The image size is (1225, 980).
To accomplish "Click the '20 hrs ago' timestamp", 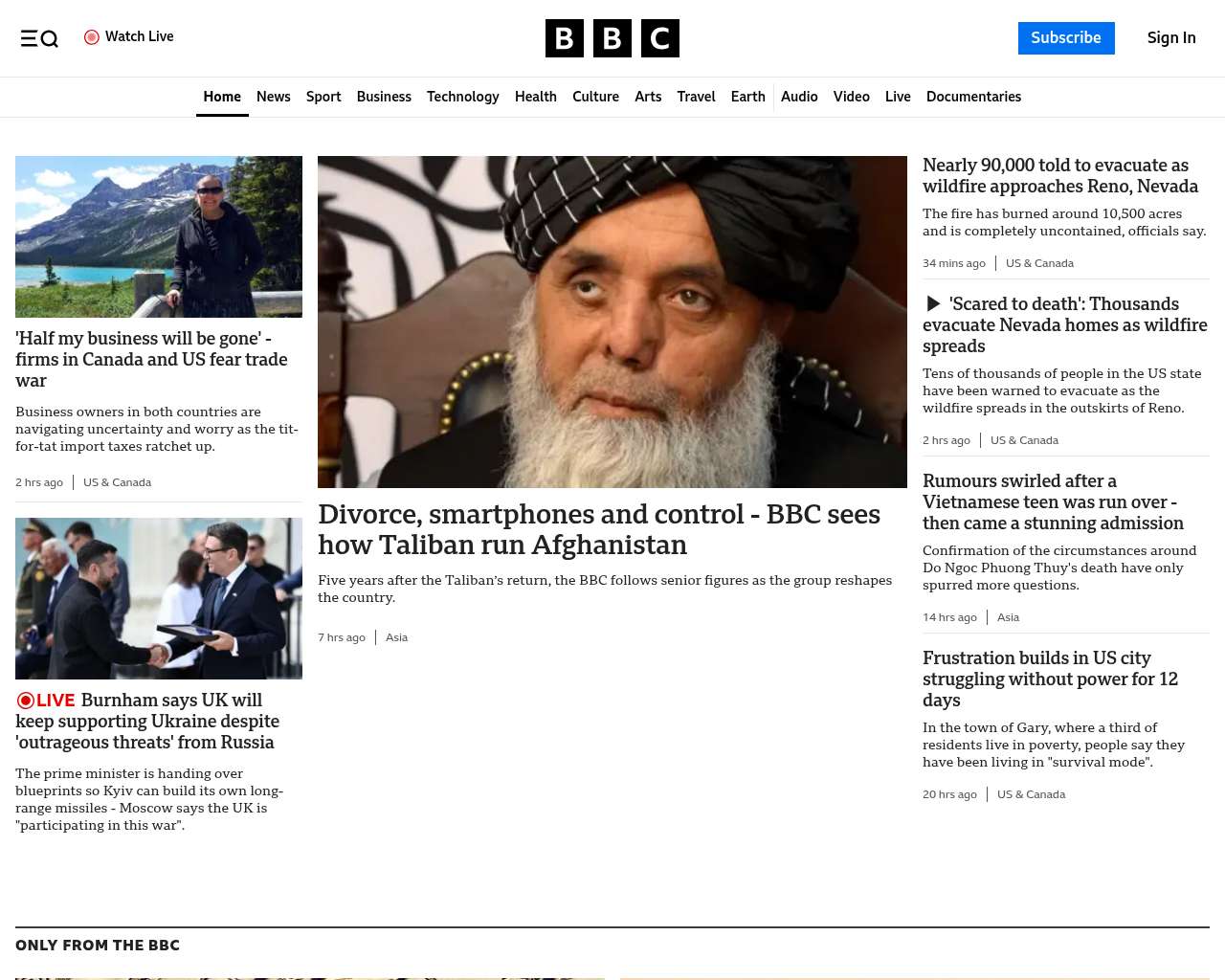I will click(x=949, y=794).
